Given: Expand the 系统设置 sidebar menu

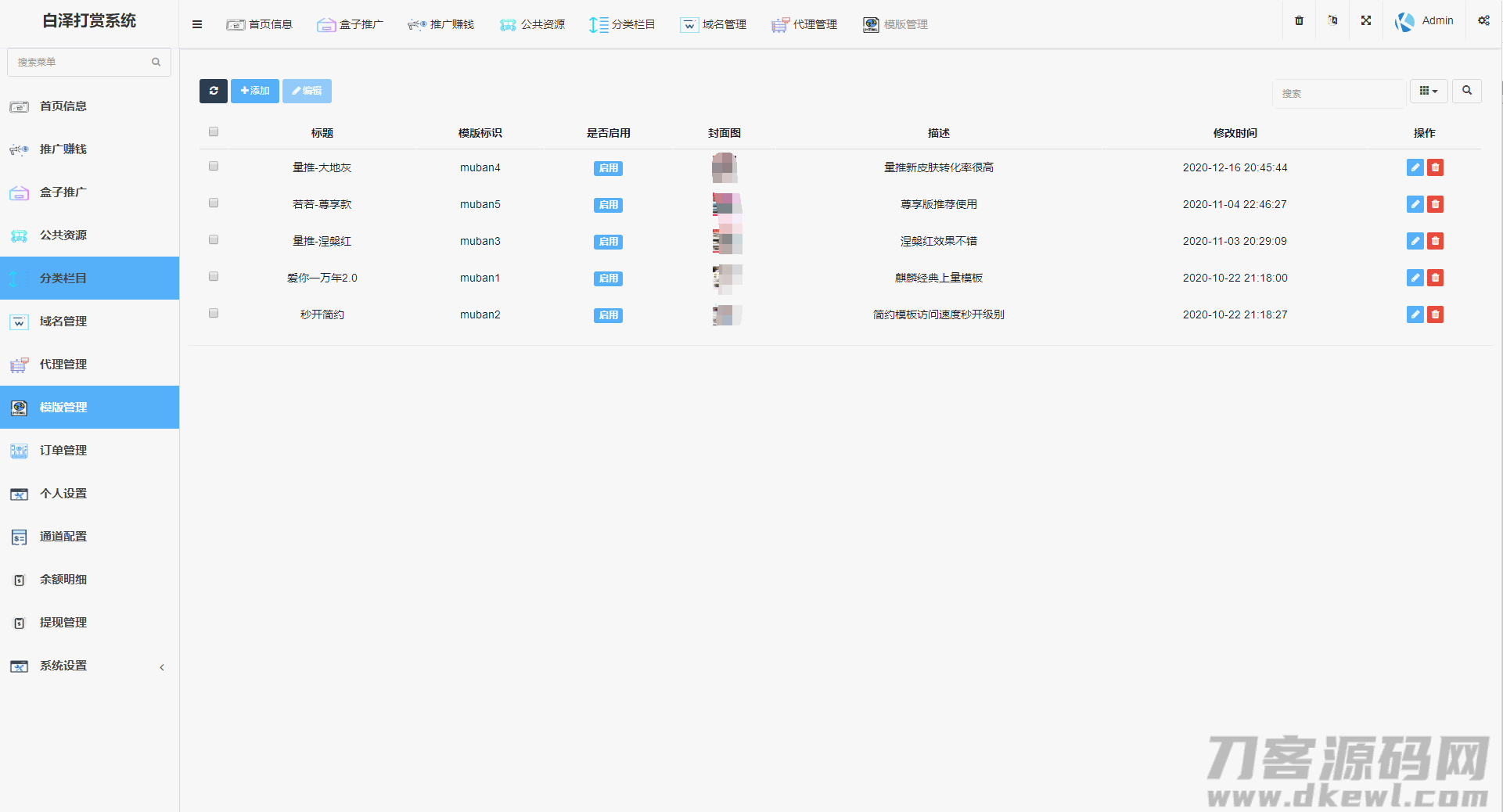Looking at the screenshot, I should pos(89,666).
